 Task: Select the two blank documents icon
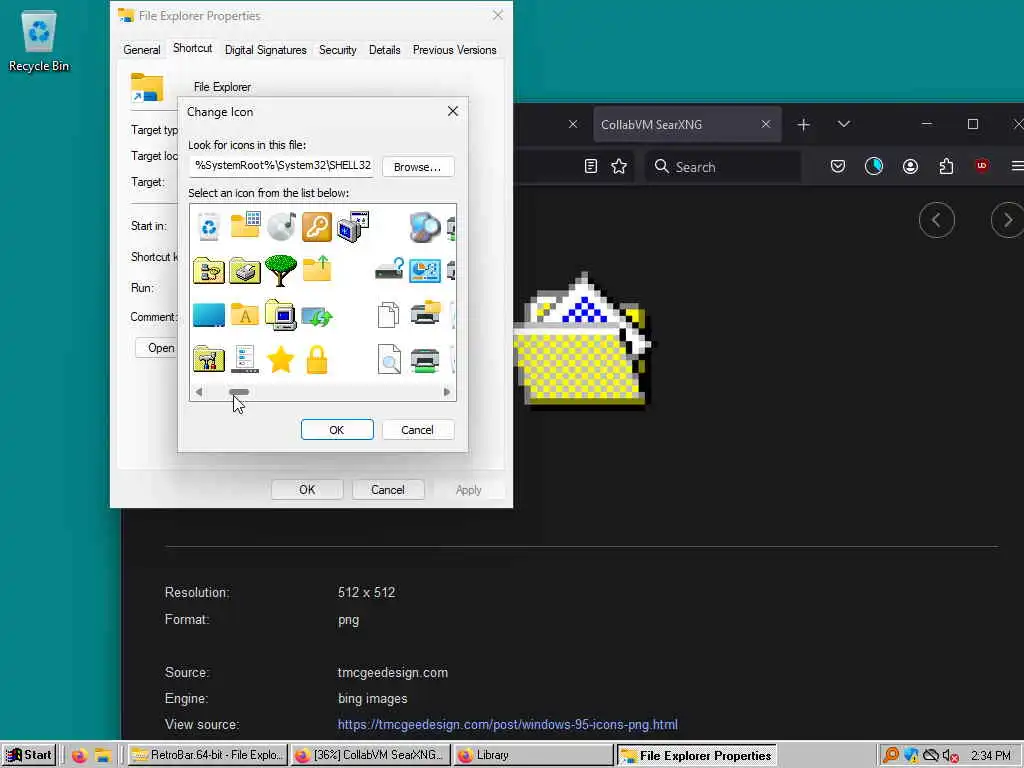[x=389, y=314]
